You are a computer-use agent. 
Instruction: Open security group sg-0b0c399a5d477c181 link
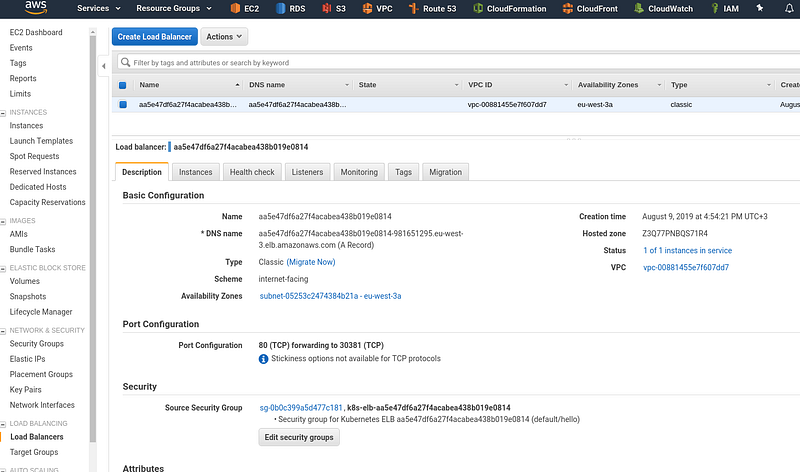[301, 408]
